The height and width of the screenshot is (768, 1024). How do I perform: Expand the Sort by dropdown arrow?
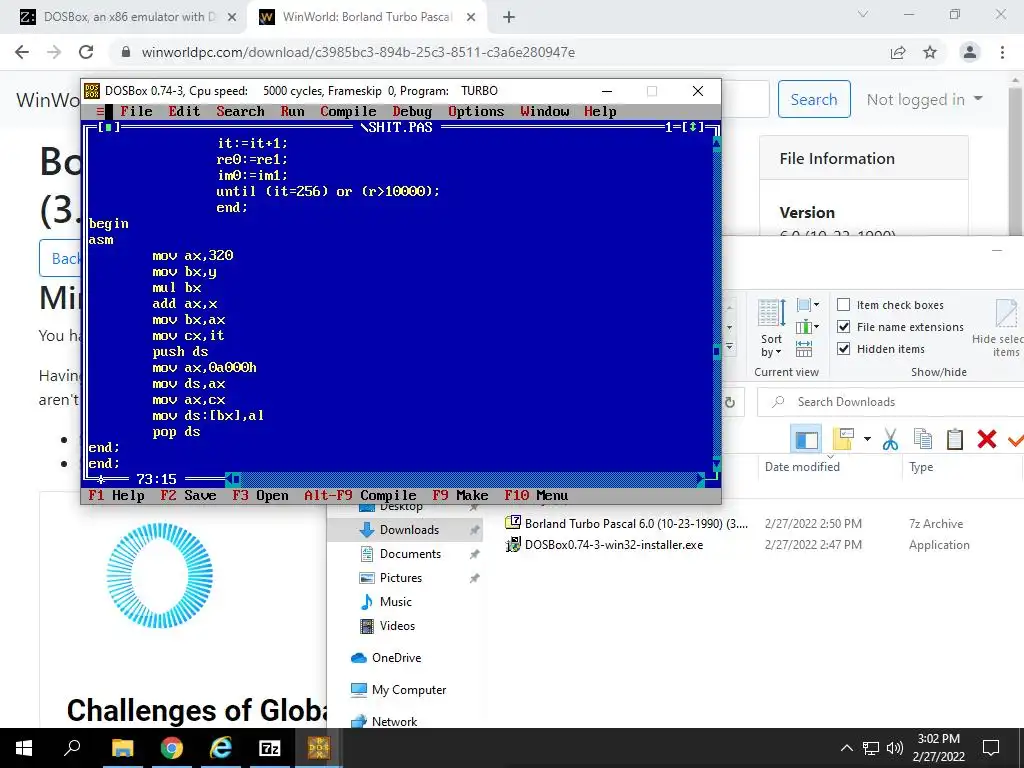[778, 353]
